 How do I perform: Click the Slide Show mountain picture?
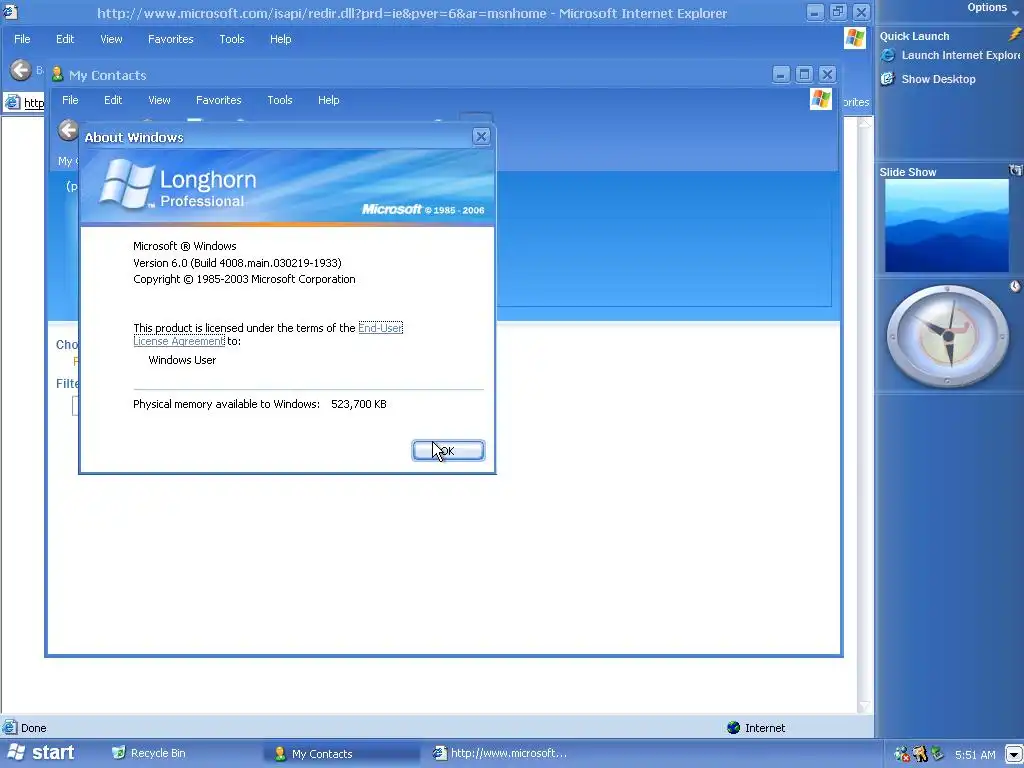946,225
